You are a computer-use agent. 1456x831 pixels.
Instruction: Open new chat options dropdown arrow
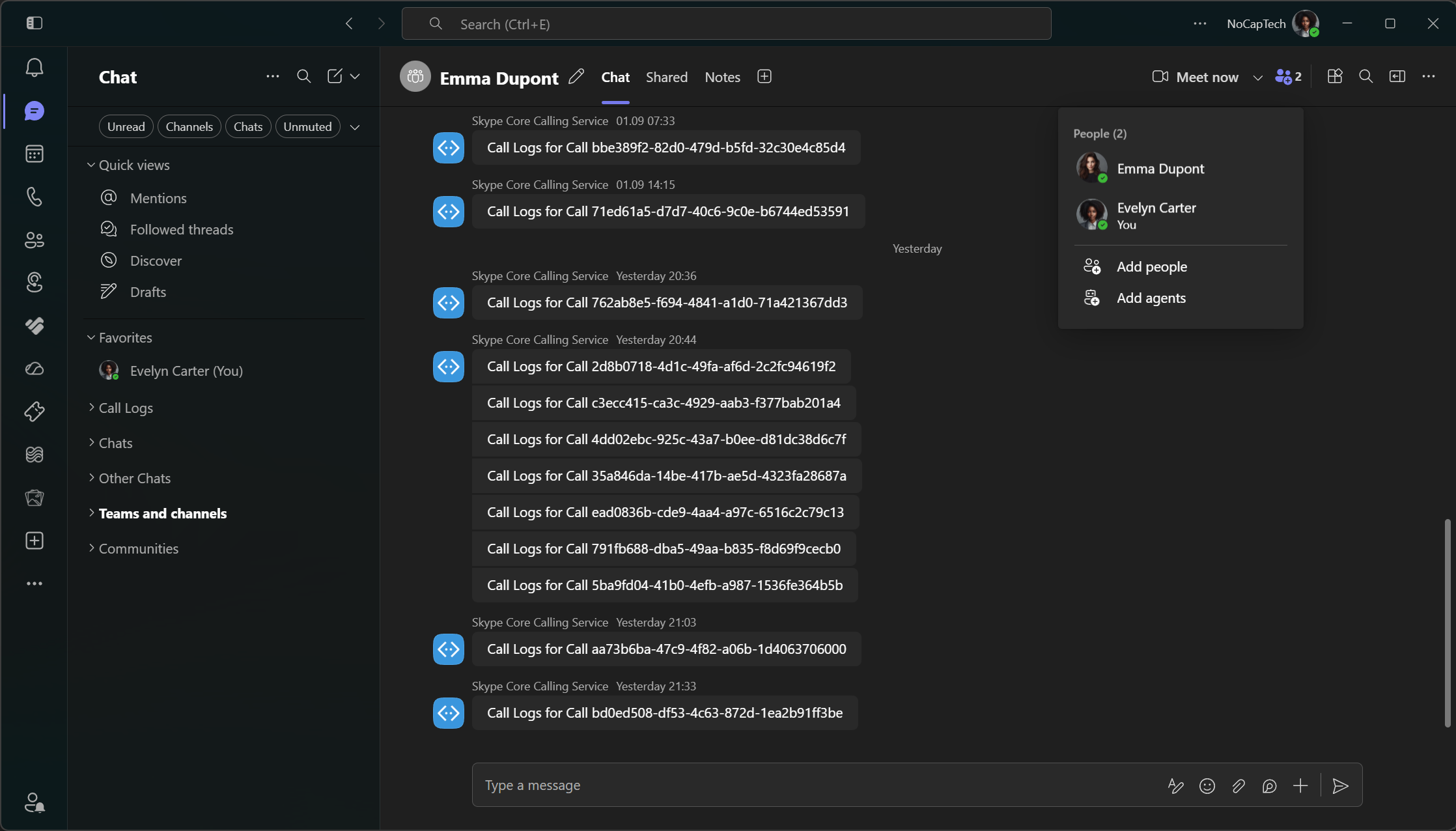point(355,76)
